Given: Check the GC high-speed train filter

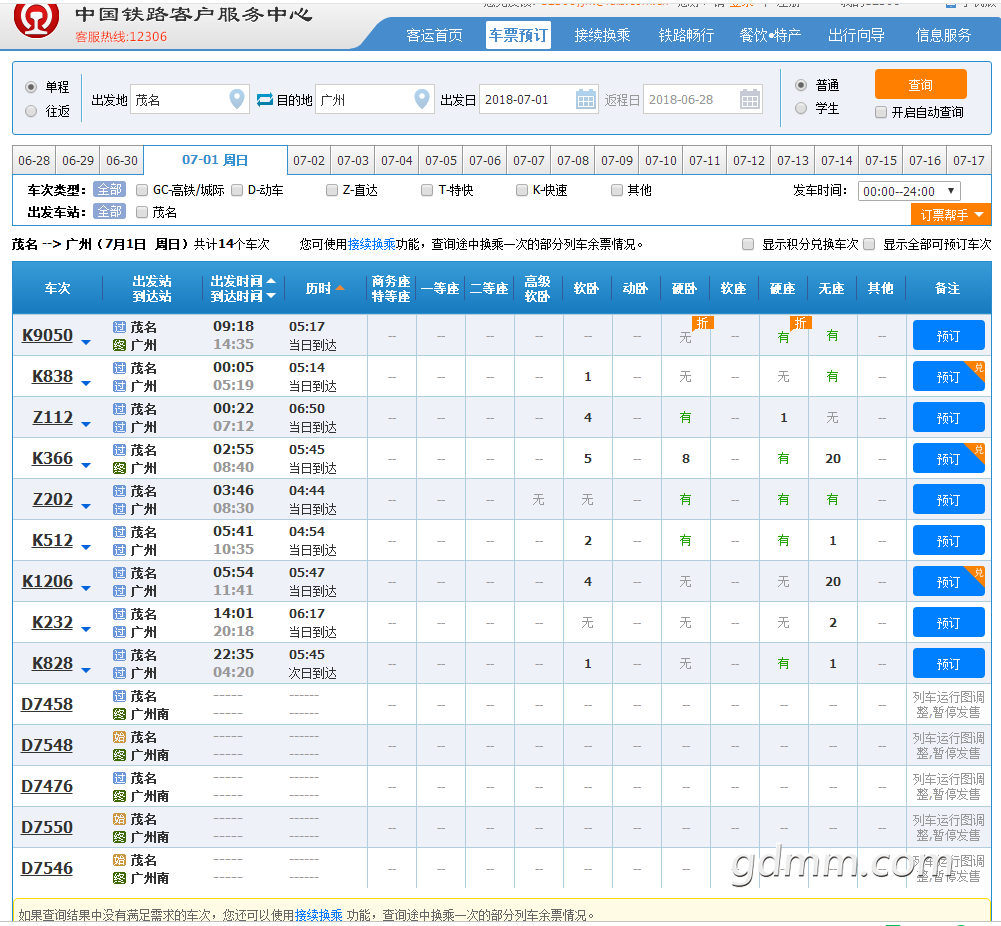Looking at the screenshot, I should [x=142, y=190].
